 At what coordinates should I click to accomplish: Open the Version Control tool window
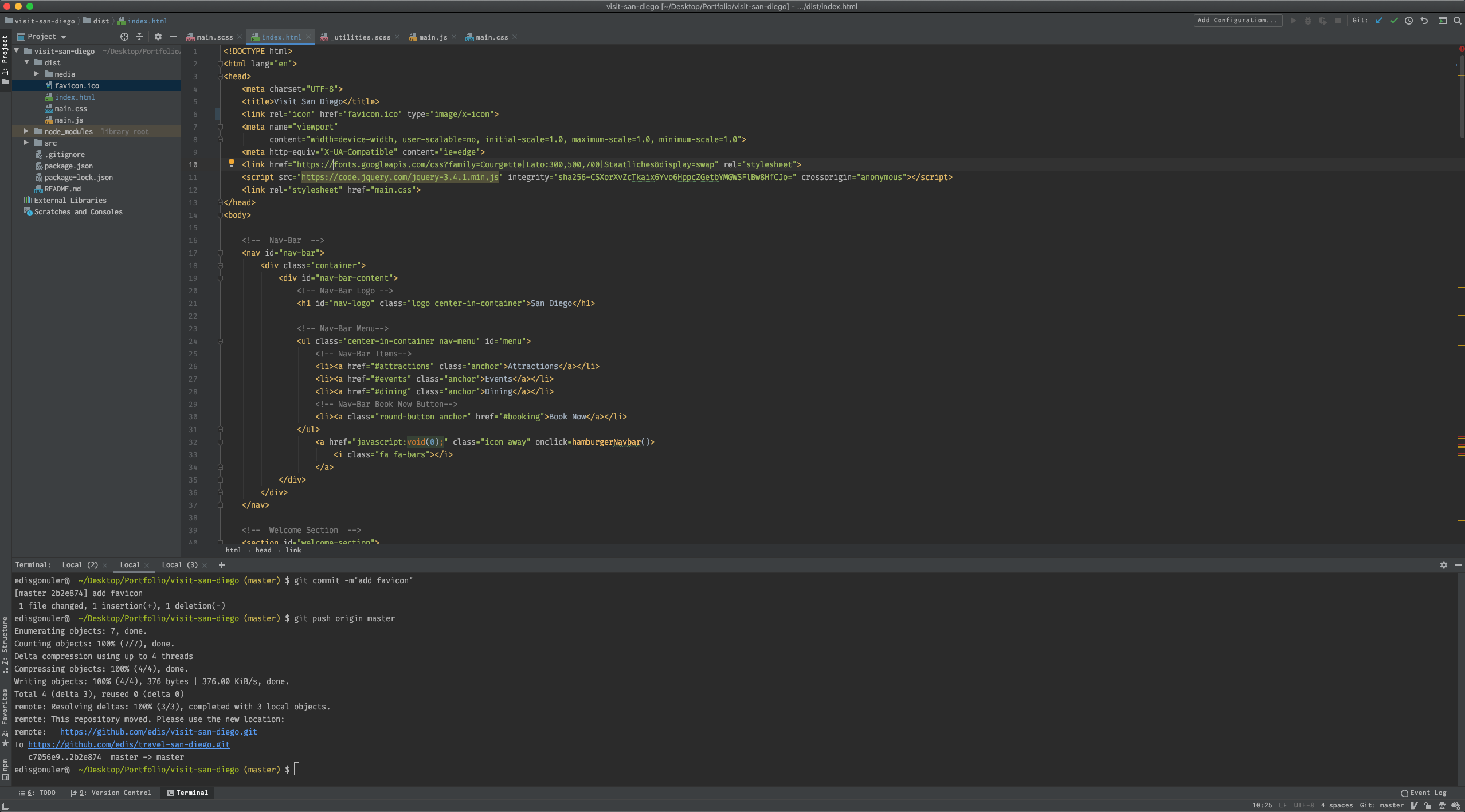coord(111,793)
